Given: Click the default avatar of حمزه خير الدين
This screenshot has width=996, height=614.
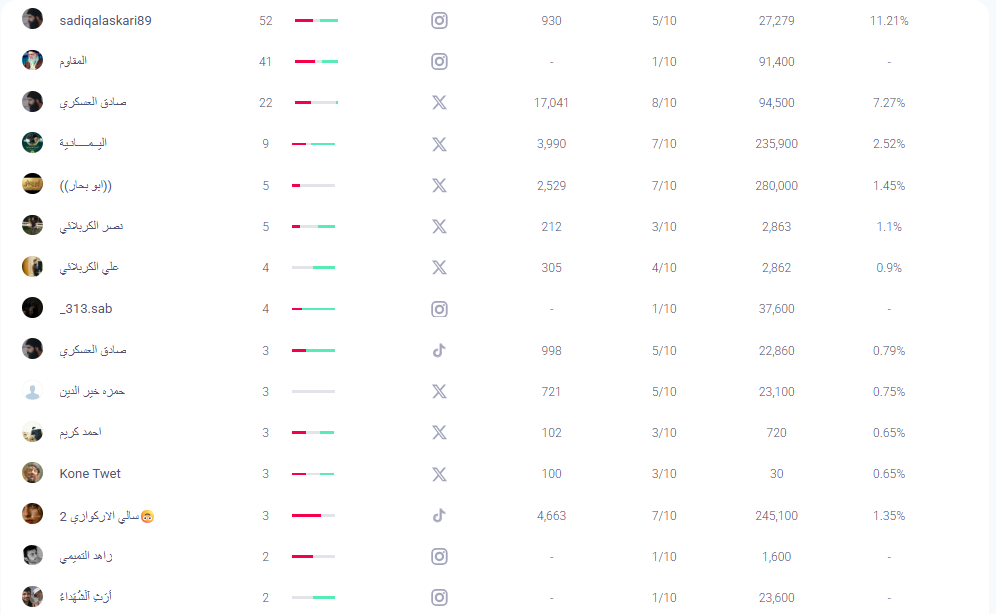Looking at the screenshot, I should pos(33,391).
